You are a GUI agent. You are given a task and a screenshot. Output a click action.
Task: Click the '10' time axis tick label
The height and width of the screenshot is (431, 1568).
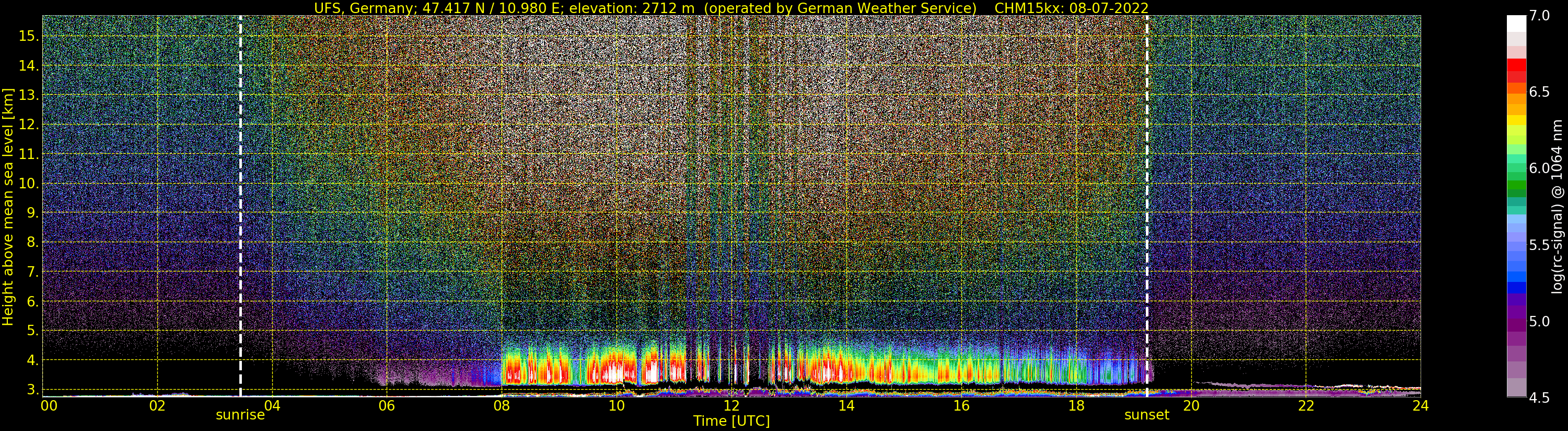(617, 405)
